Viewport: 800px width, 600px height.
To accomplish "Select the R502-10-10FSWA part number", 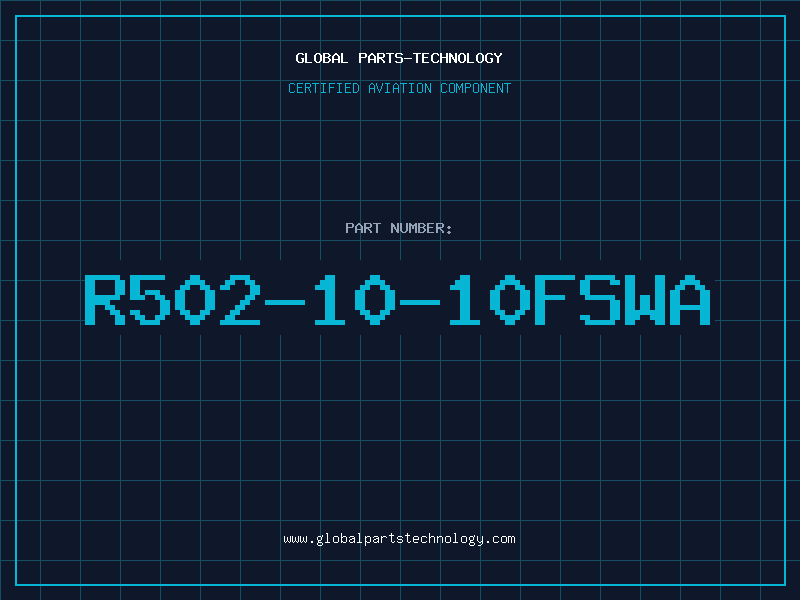I will coord(397,299).
